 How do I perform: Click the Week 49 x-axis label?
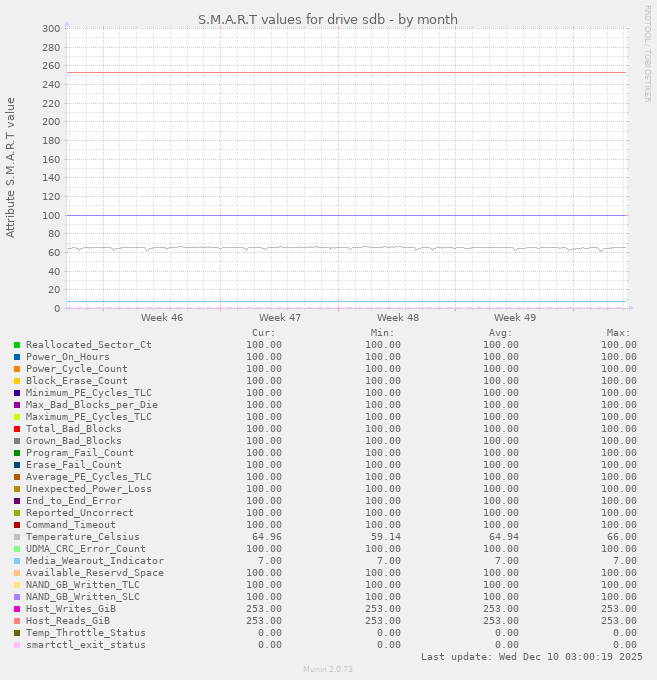(x=515, y=317)
